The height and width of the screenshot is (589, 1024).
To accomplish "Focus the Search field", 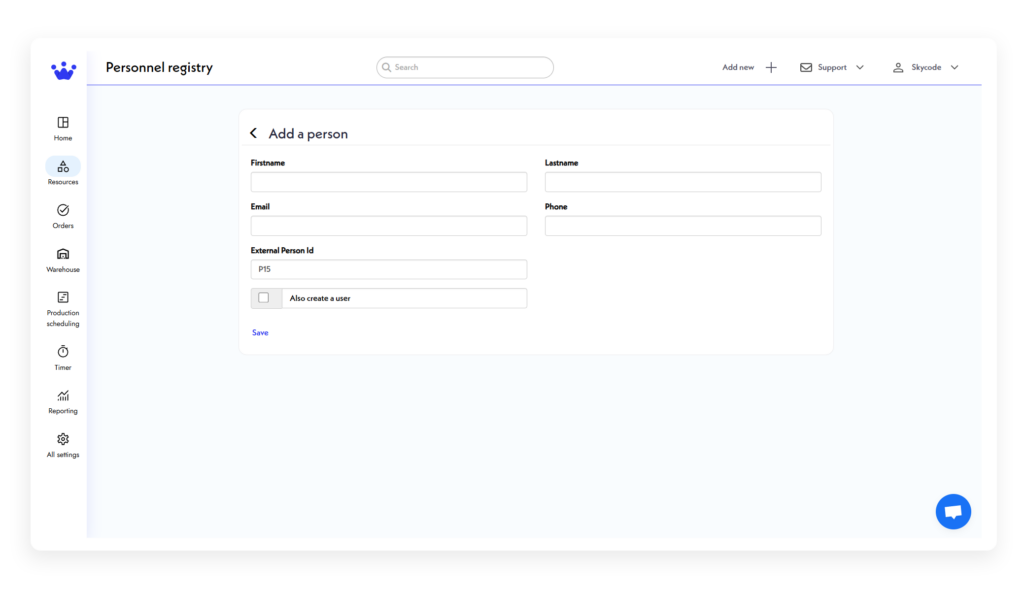I will click(x=465, y=67).
